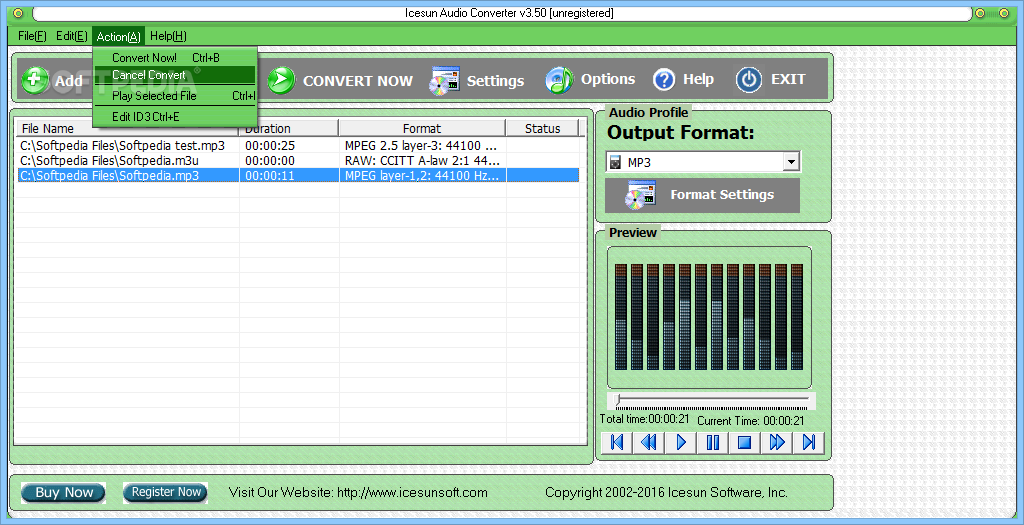This screenshot has height=525, width=1024.
Task: Click the 00:00:25 duration cell
Action: (270, 146)
